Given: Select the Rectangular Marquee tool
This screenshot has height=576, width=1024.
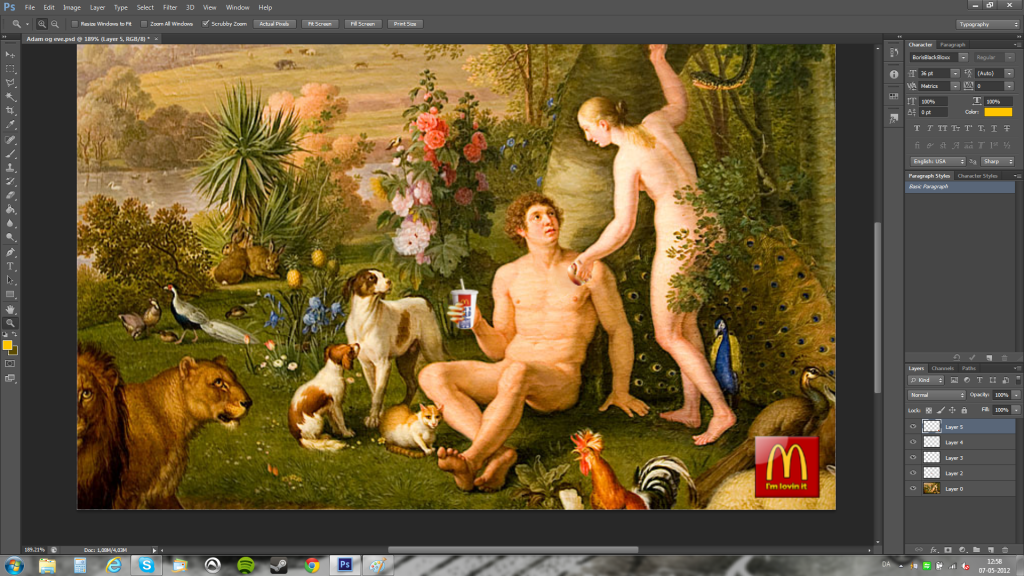Looking at the screenshot, I should coord(10,69).
